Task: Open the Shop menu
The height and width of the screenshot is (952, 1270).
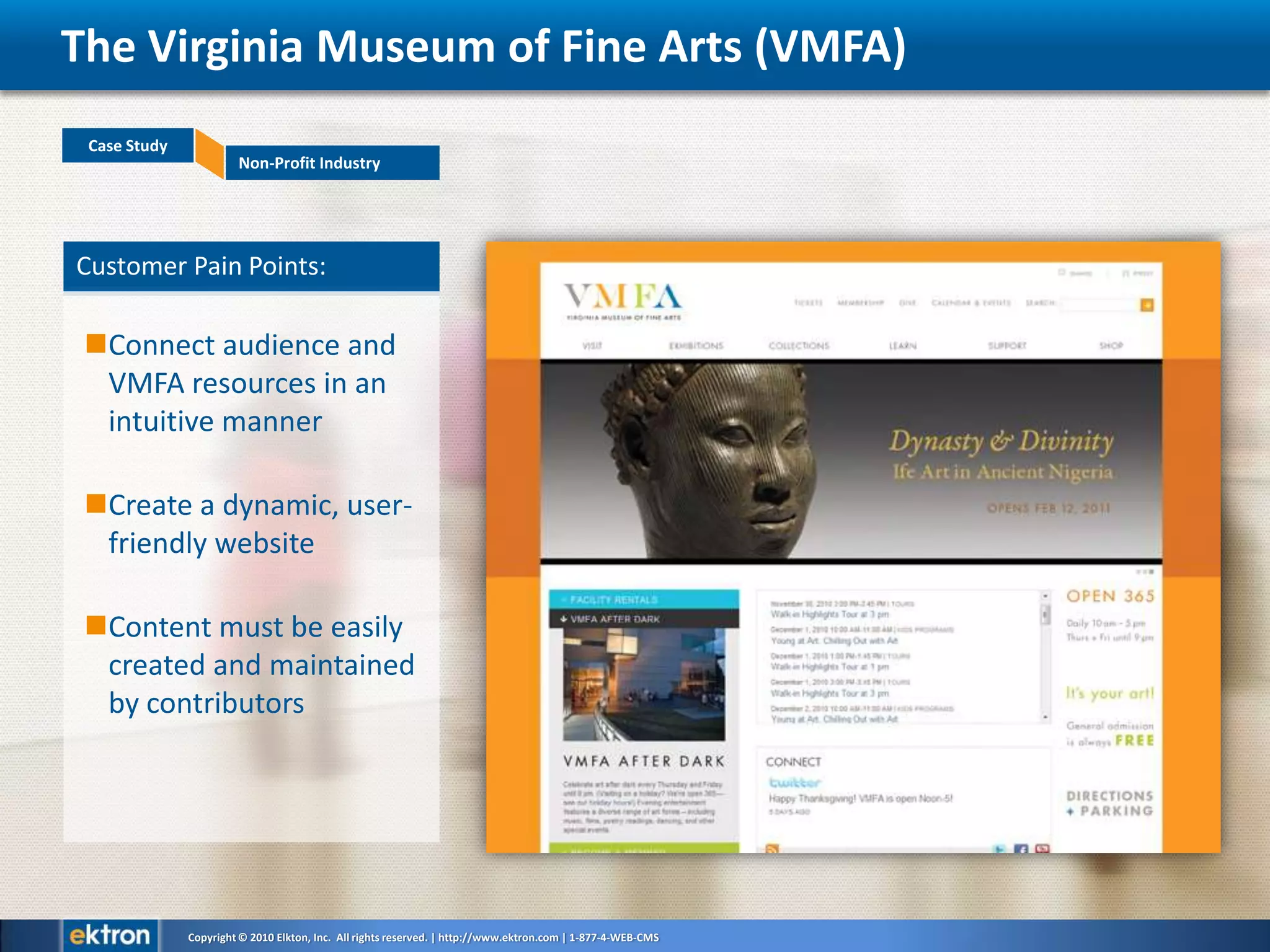Action: 1111,345
